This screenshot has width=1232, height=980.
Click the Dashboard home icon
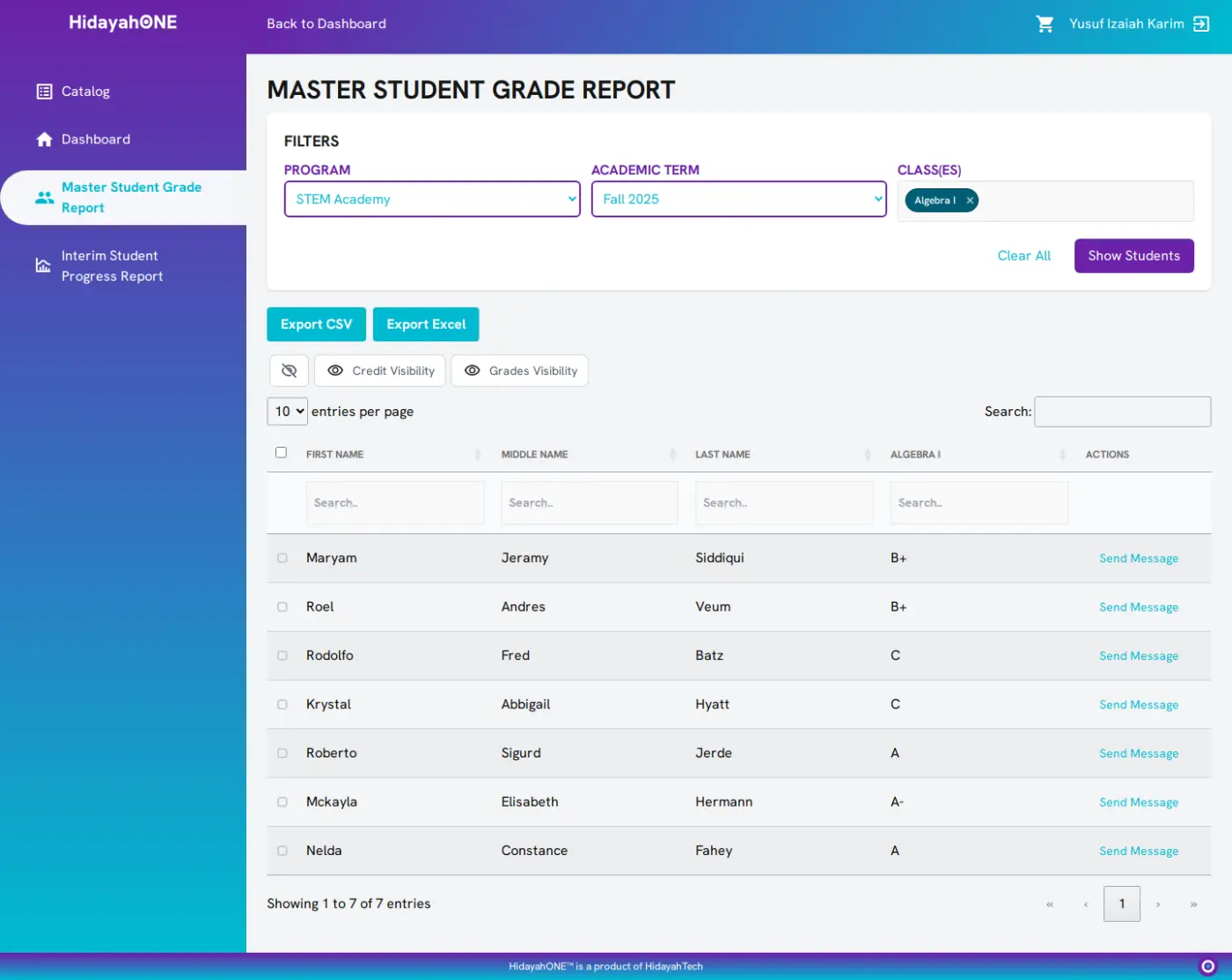[x=44, y=139]
